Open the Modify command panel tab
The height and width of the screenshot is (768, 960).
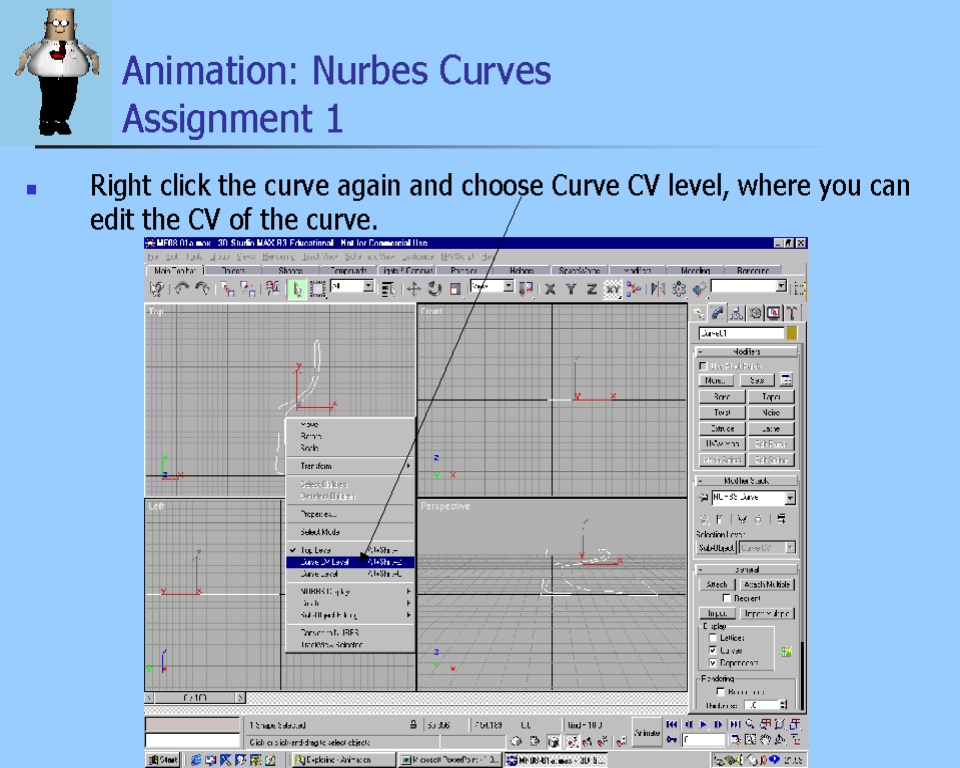click(717, 313)
